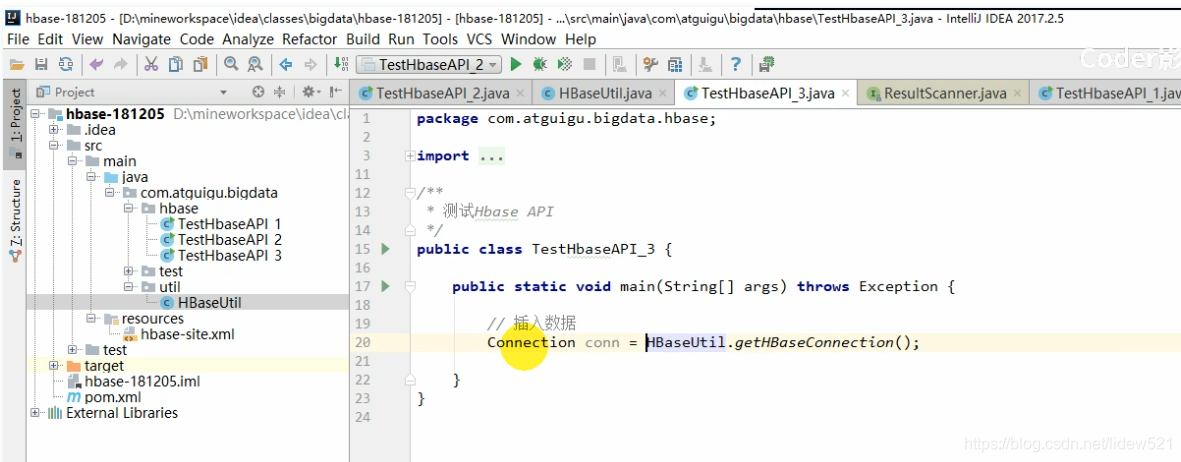Screen dimensions: 1181x462
Task: Expand the .idea folder
Action: 53,130
